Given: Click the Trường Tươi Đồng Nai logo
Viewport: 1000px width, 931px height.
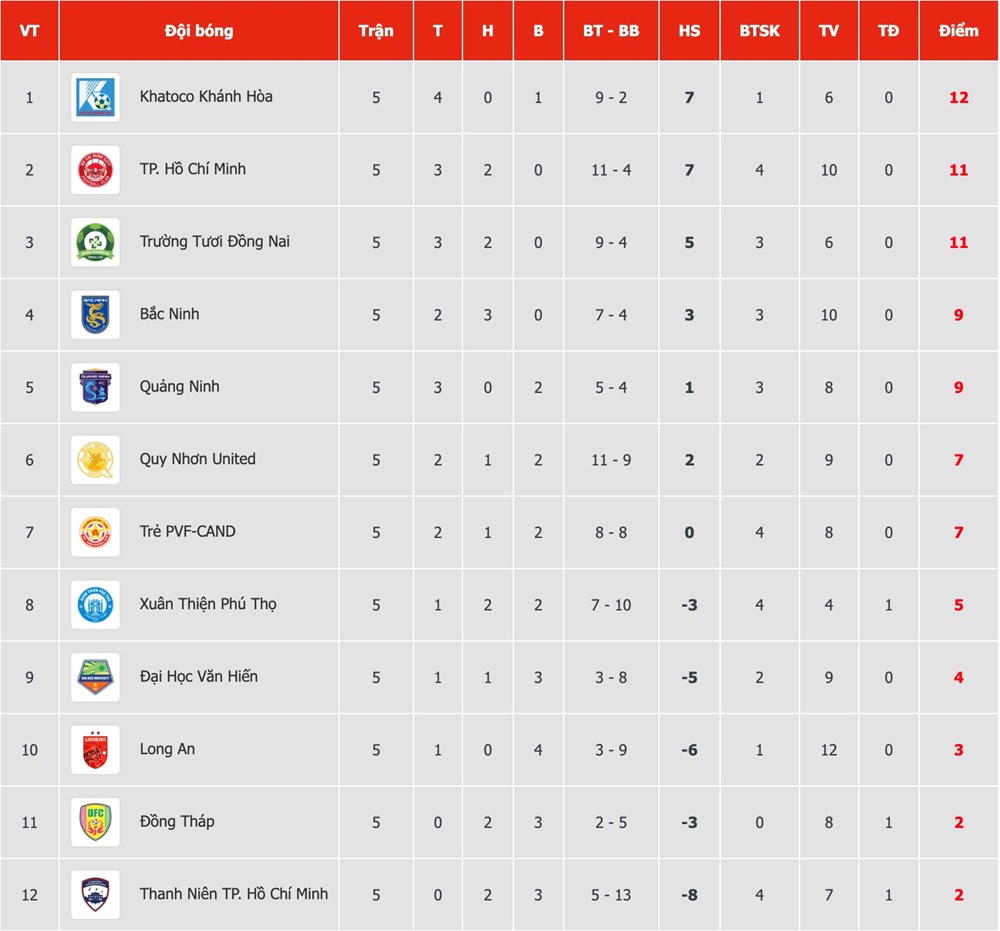Looking at the screenshot, I should (96, 242).
